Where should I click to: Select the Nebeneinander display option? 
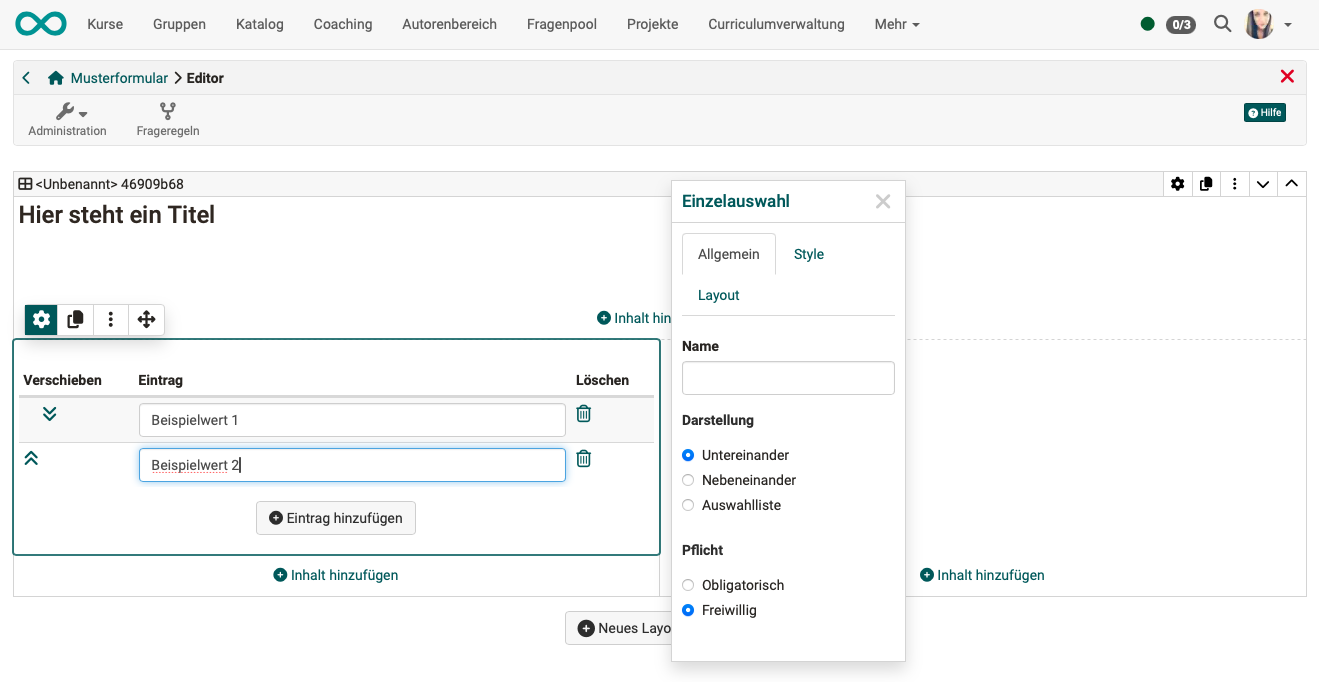(688, 480)
